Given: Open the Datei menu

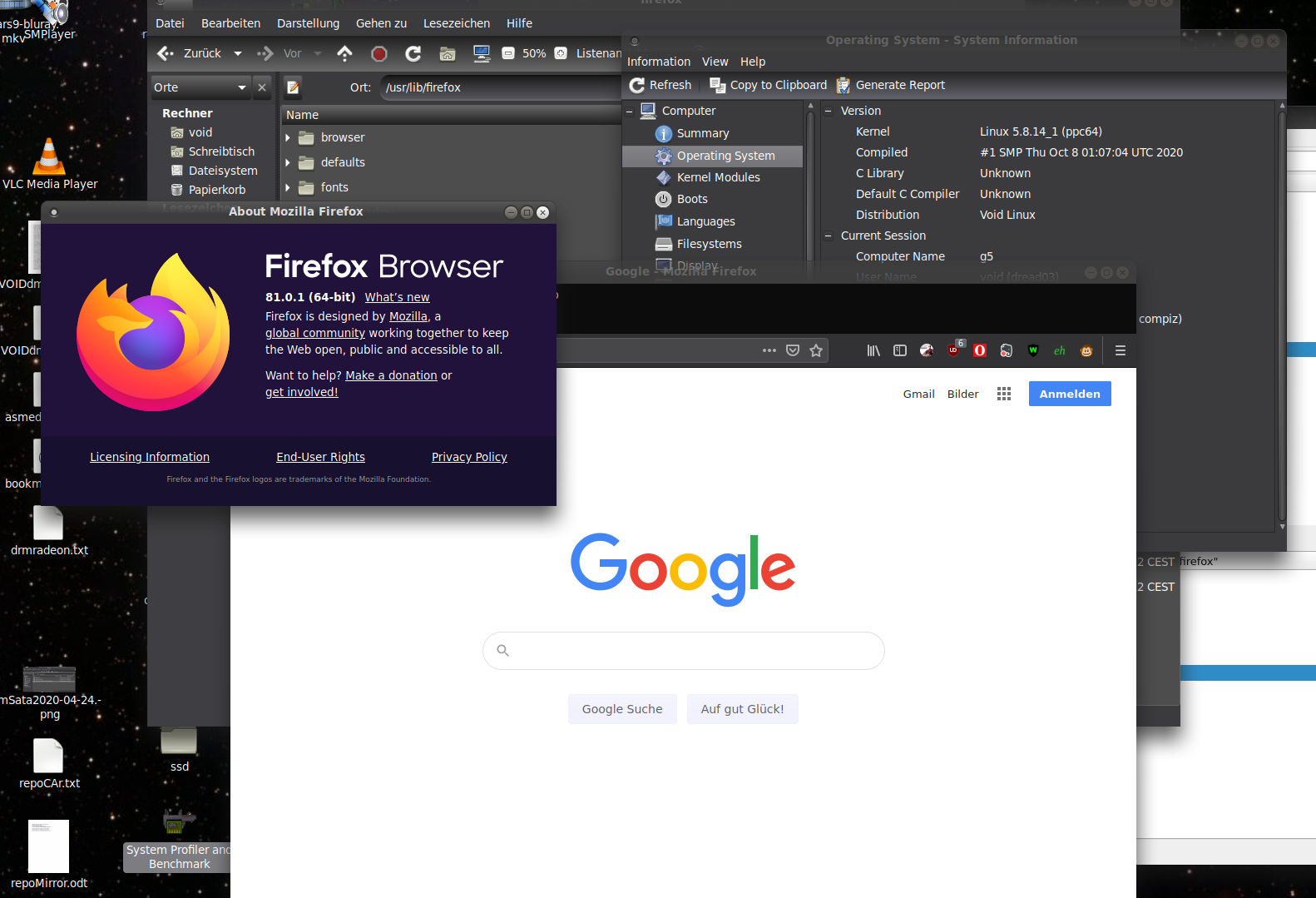Looking at the screenshot, I should coord(170,23).
